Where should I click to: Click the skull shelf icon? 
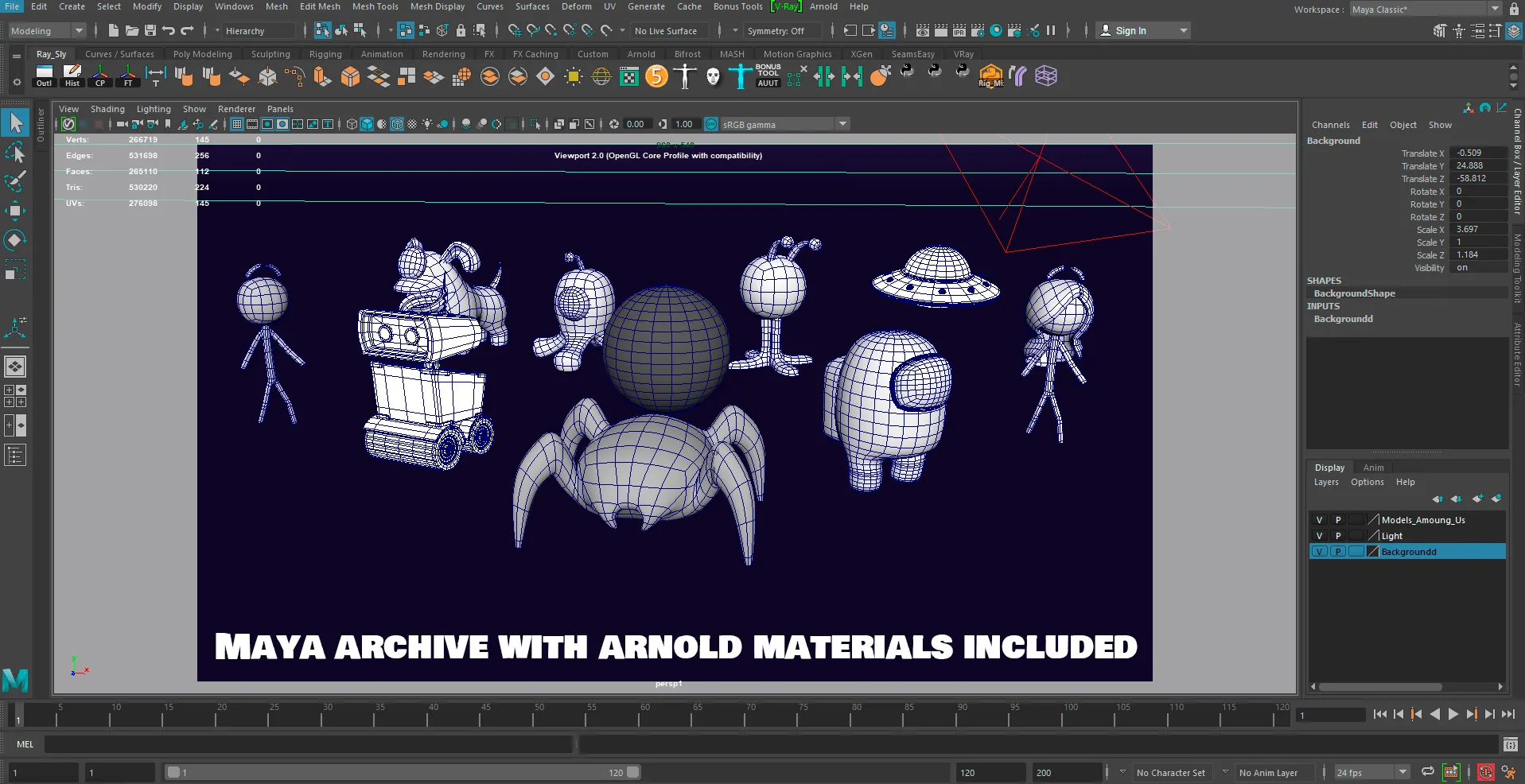coord(713,76)
